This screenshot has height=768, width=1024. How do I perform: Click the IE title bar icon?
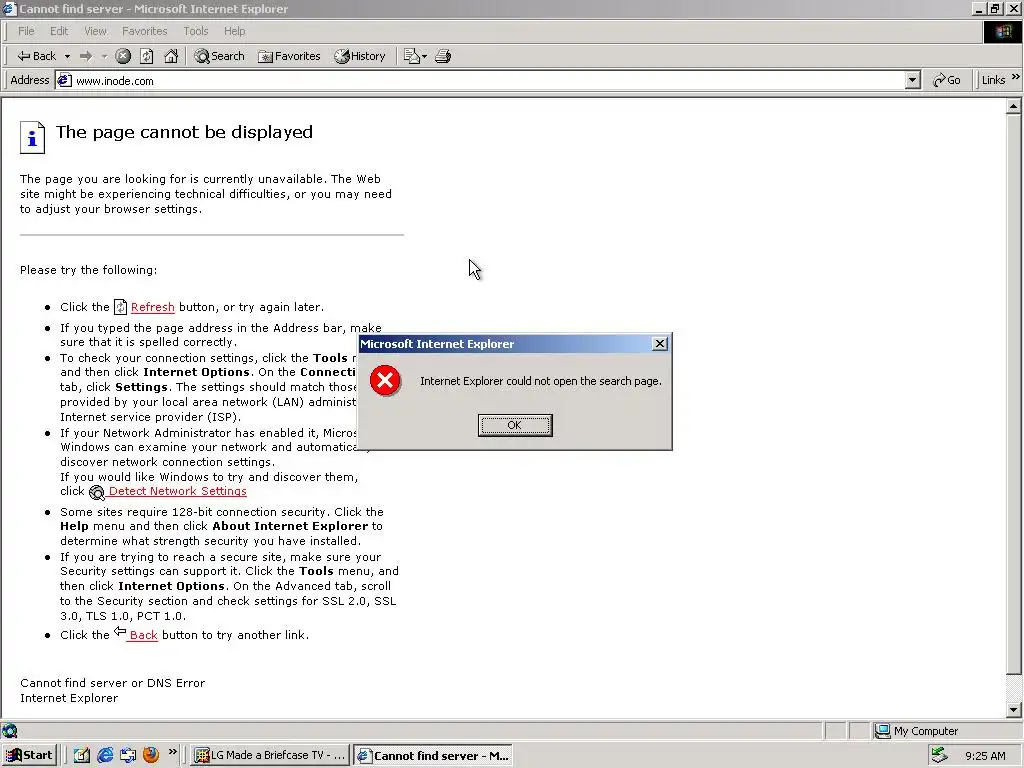8,8
